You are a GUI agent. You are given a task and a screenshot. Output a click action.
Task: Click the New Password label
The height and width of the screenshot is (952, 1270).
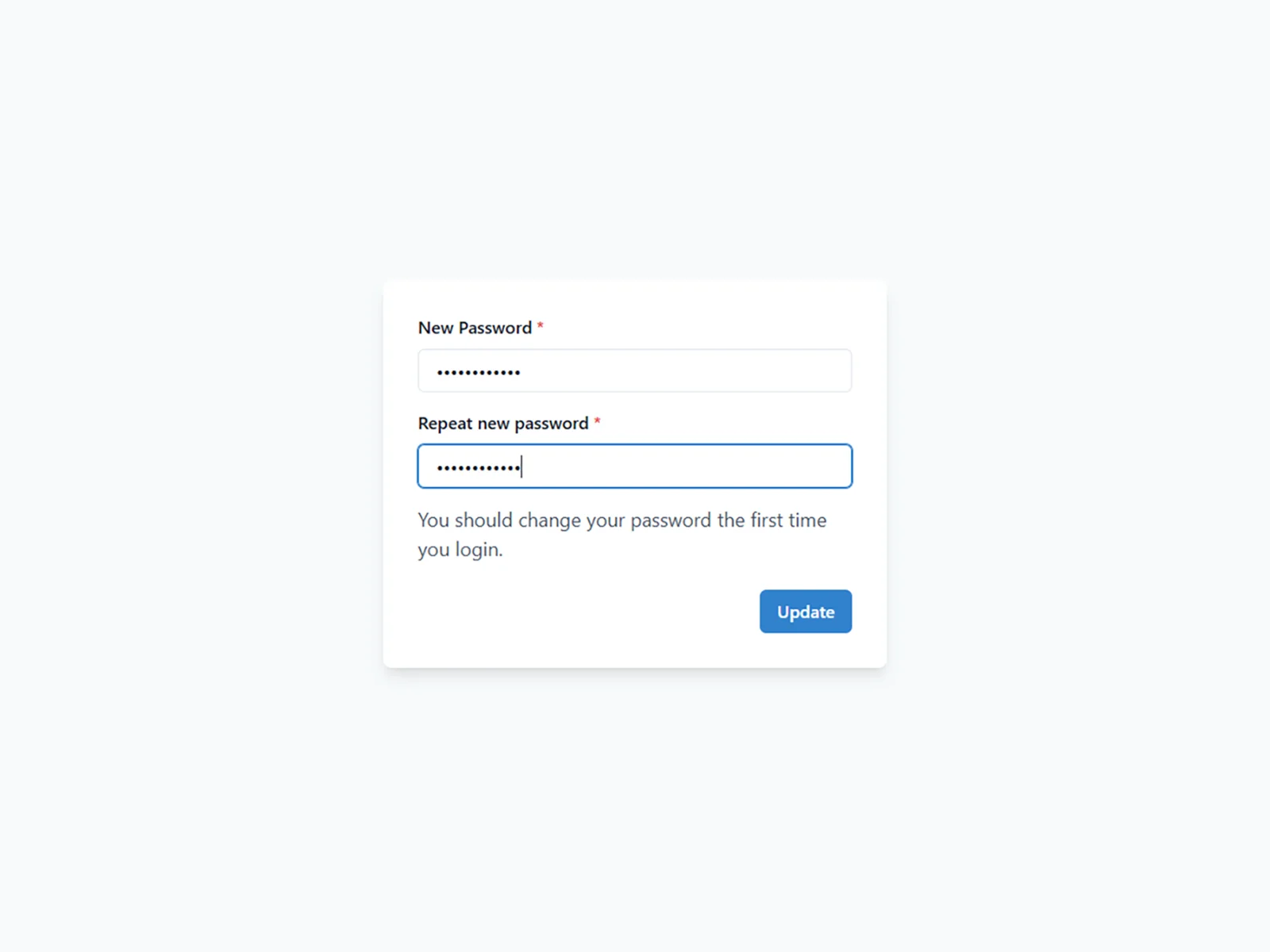pyautogui.click(x=475, y=328)
